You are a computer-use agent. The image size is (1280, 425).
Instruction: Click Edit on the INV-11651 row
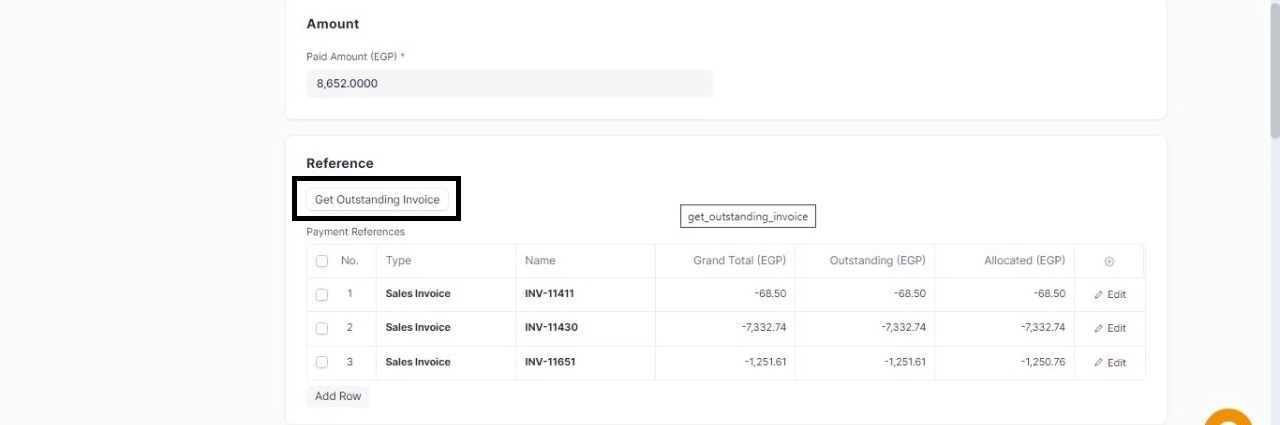coord(1110,363)
